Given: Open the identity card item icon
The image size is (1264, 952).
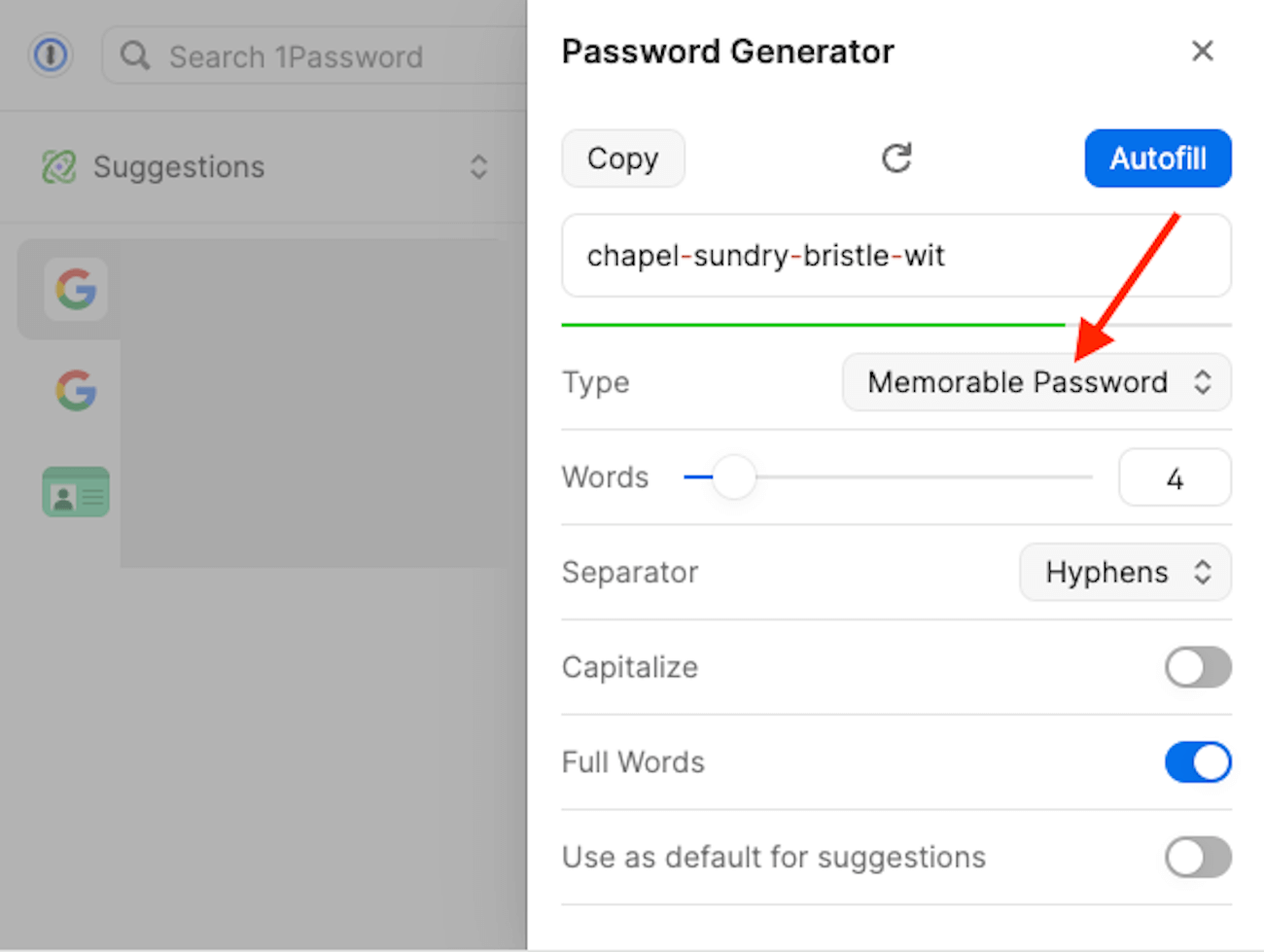Looking at the screenshot, I should (76, 492).
